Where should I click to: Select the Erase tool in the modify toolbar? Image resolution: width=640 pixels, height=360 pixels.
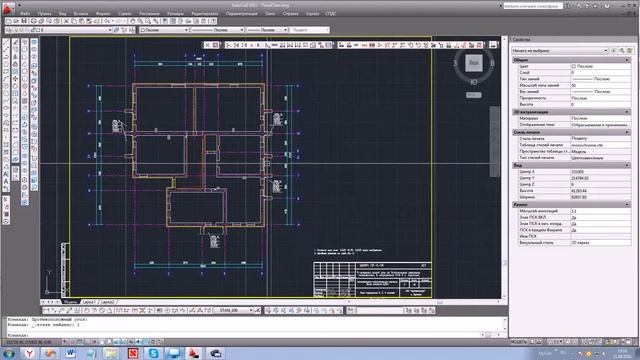[x=16, y=42]
